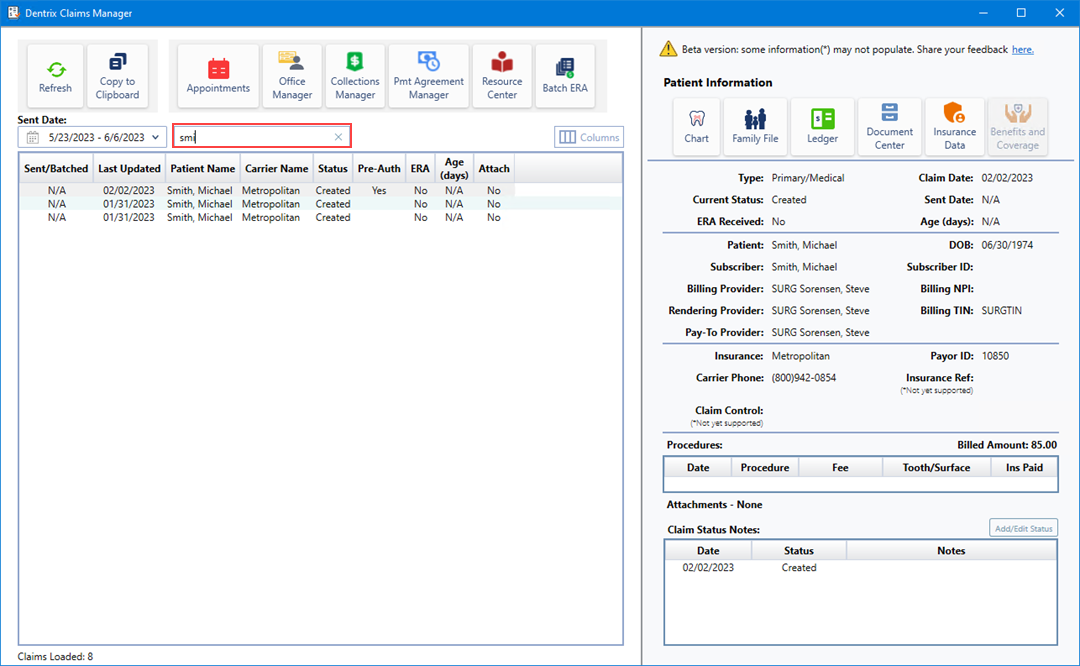Click the Dentrix app icon in title bar

pos(13,13)
